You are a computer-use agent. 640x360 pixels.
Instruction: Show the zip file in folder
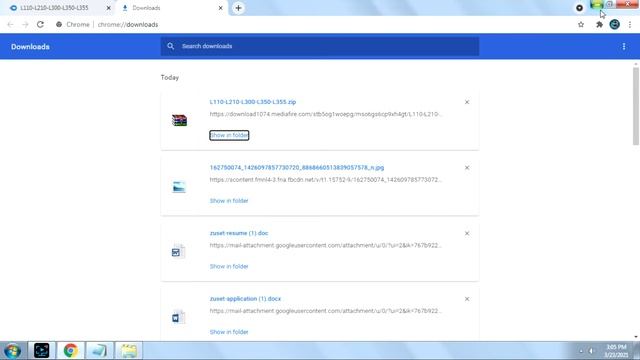tap(229, 135)
